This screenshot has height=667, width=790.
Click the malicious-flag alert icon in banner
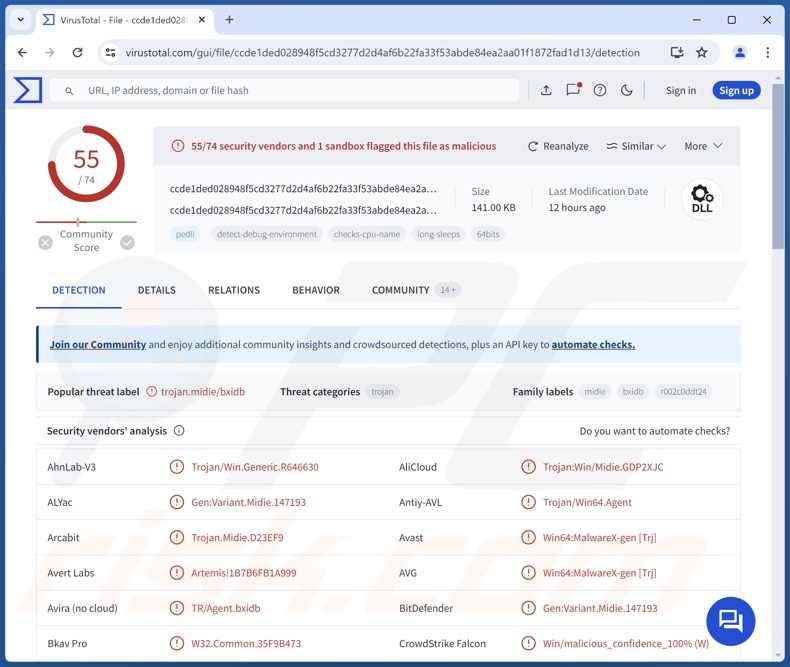178,146
